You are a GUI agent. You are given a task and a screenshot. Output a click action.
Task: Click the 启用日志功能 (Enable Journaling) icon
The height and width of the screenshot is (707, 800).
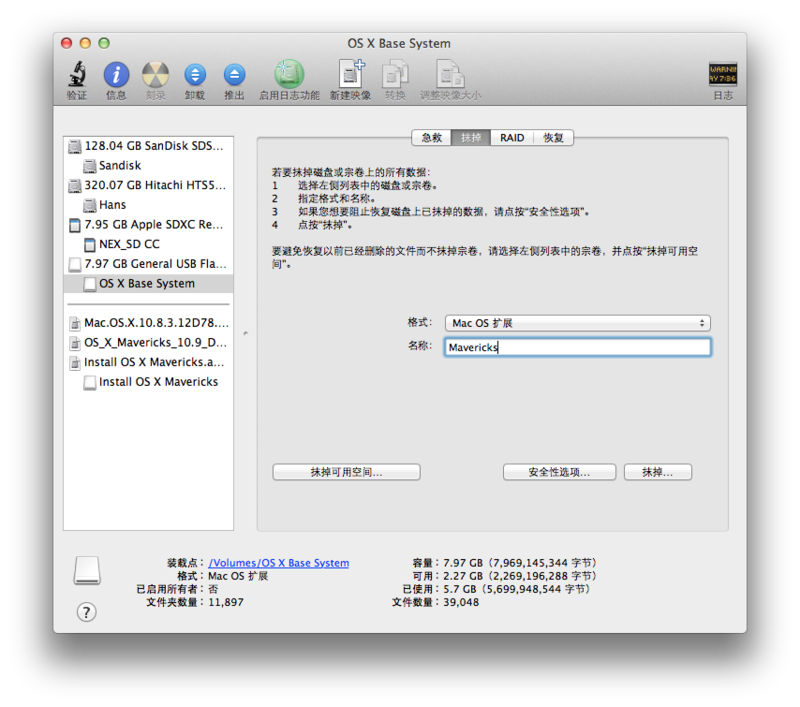pos(289,74)
